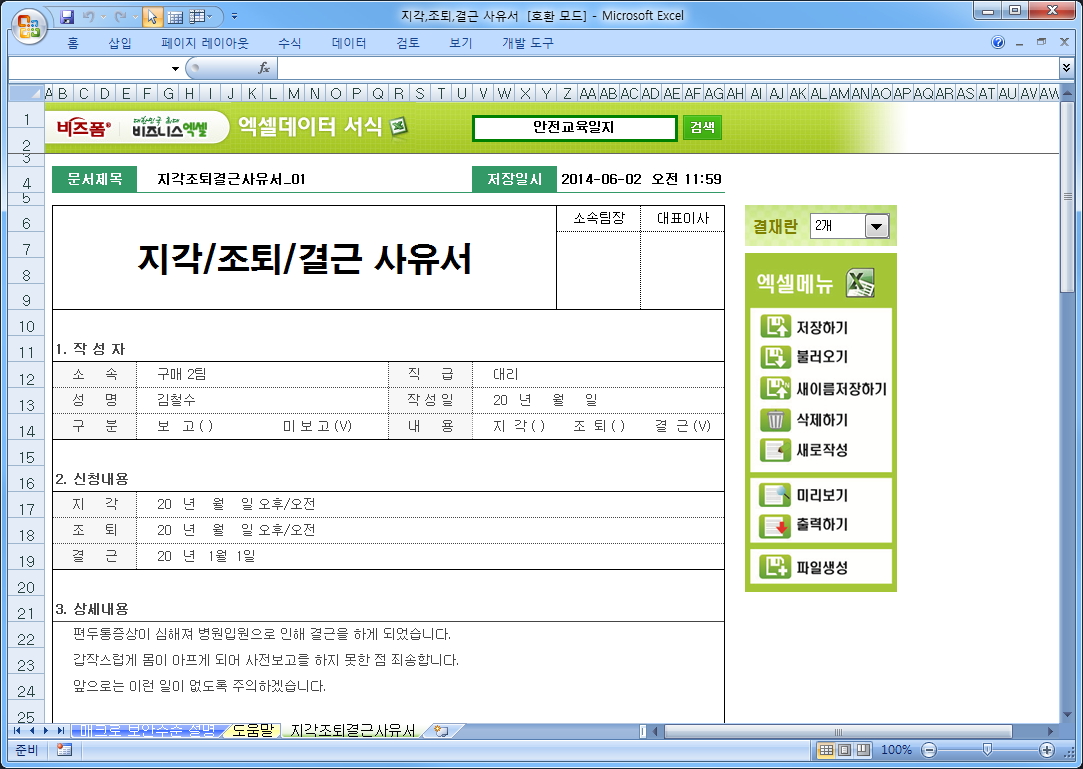The image size is (1083, 769).
Task: Switch to the 지각조퇴결근사유서 sheet tab
Action: [352, 730]
